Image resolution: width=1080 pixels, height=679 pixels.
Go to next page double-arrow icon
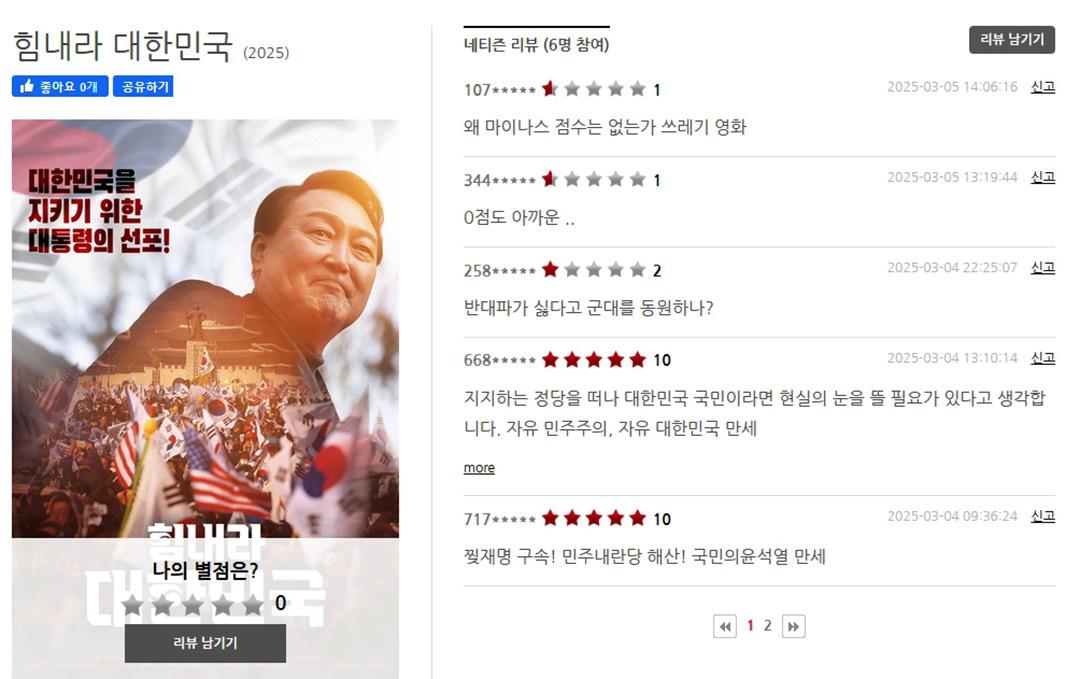pyautogui.click(x=793, y=627)
